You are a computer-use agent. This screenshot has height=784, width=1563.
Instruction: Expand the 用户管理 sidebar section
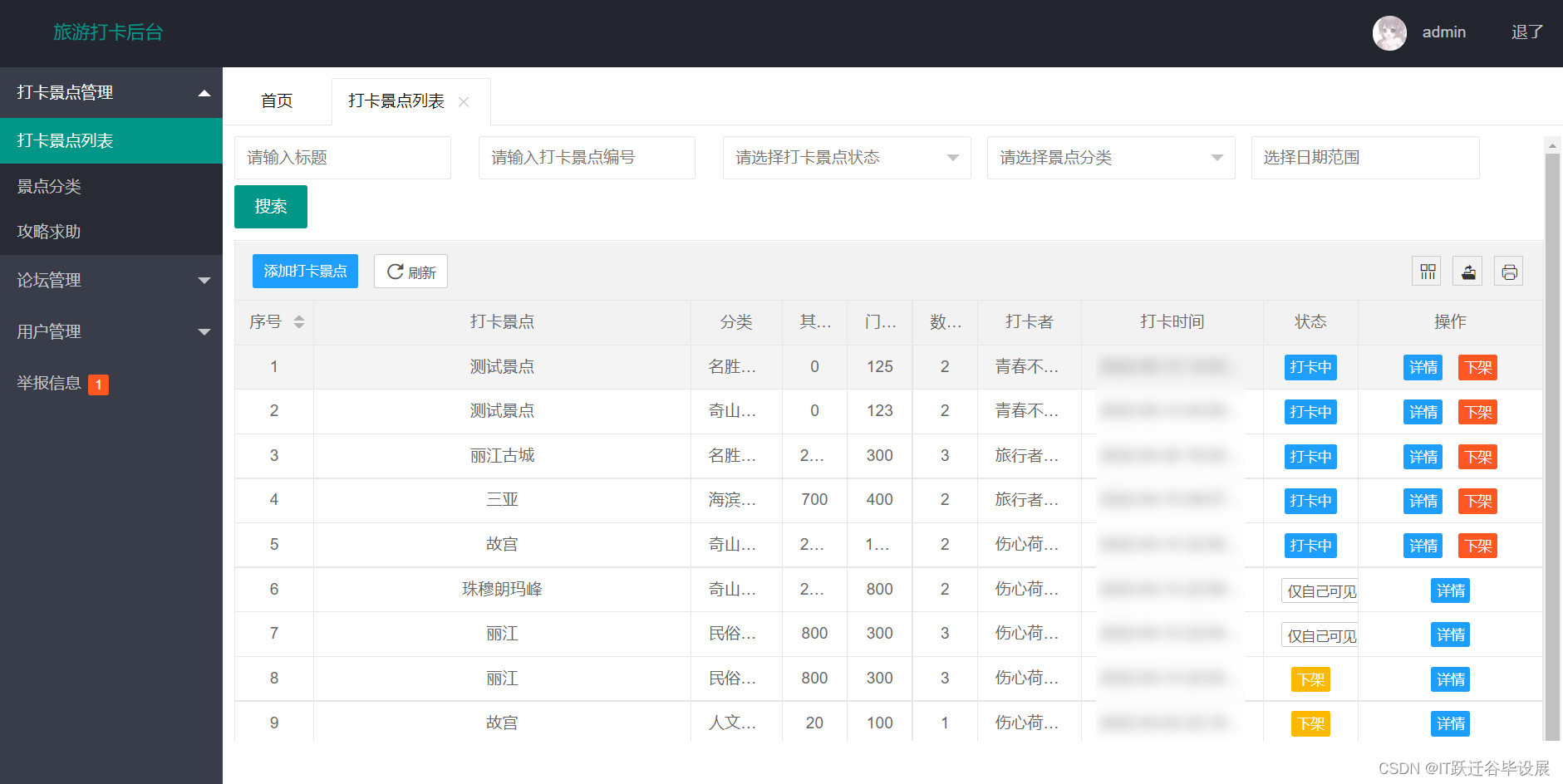111,331
